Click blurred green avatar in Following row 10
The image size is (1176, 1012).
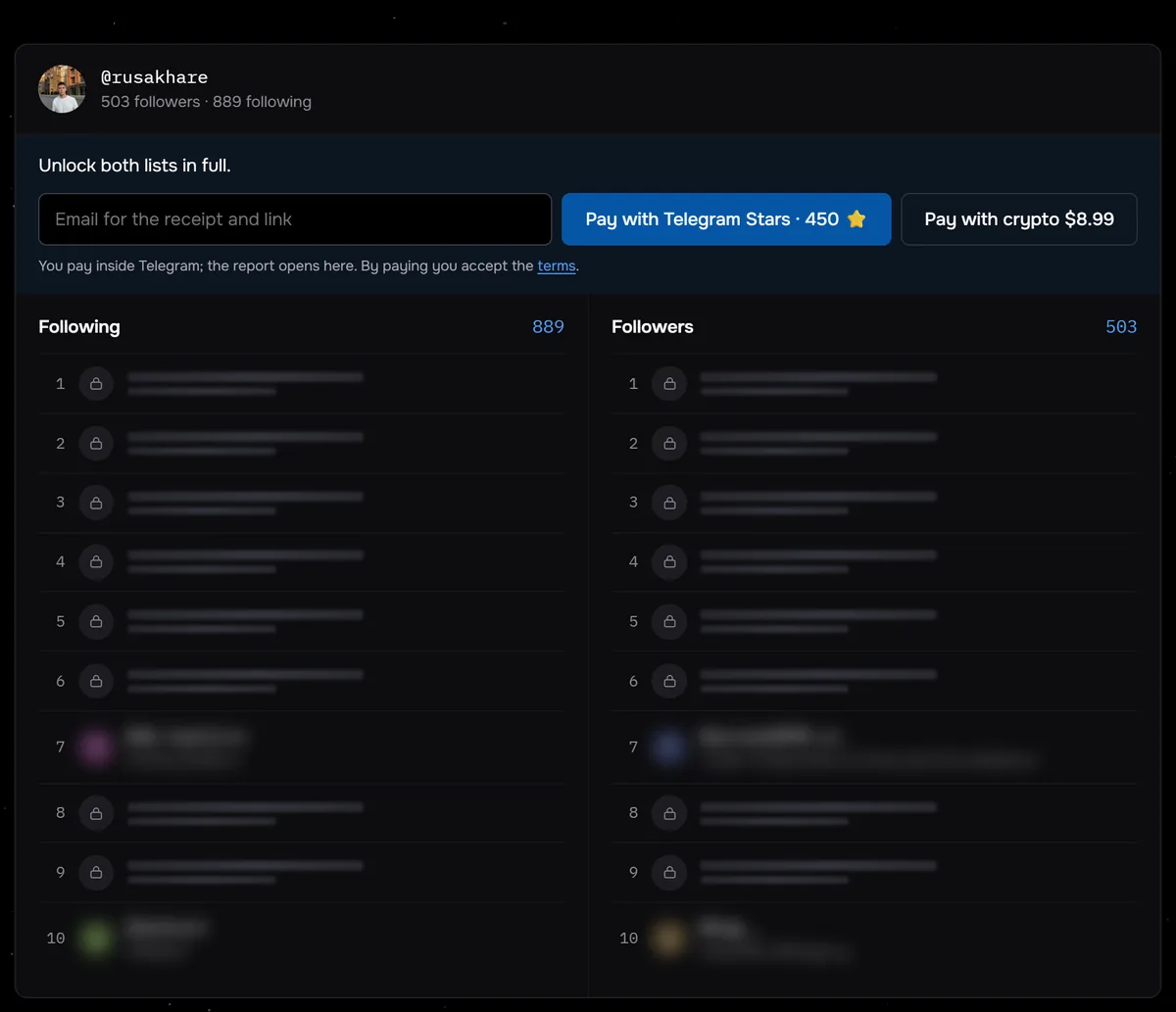(96, 939)
